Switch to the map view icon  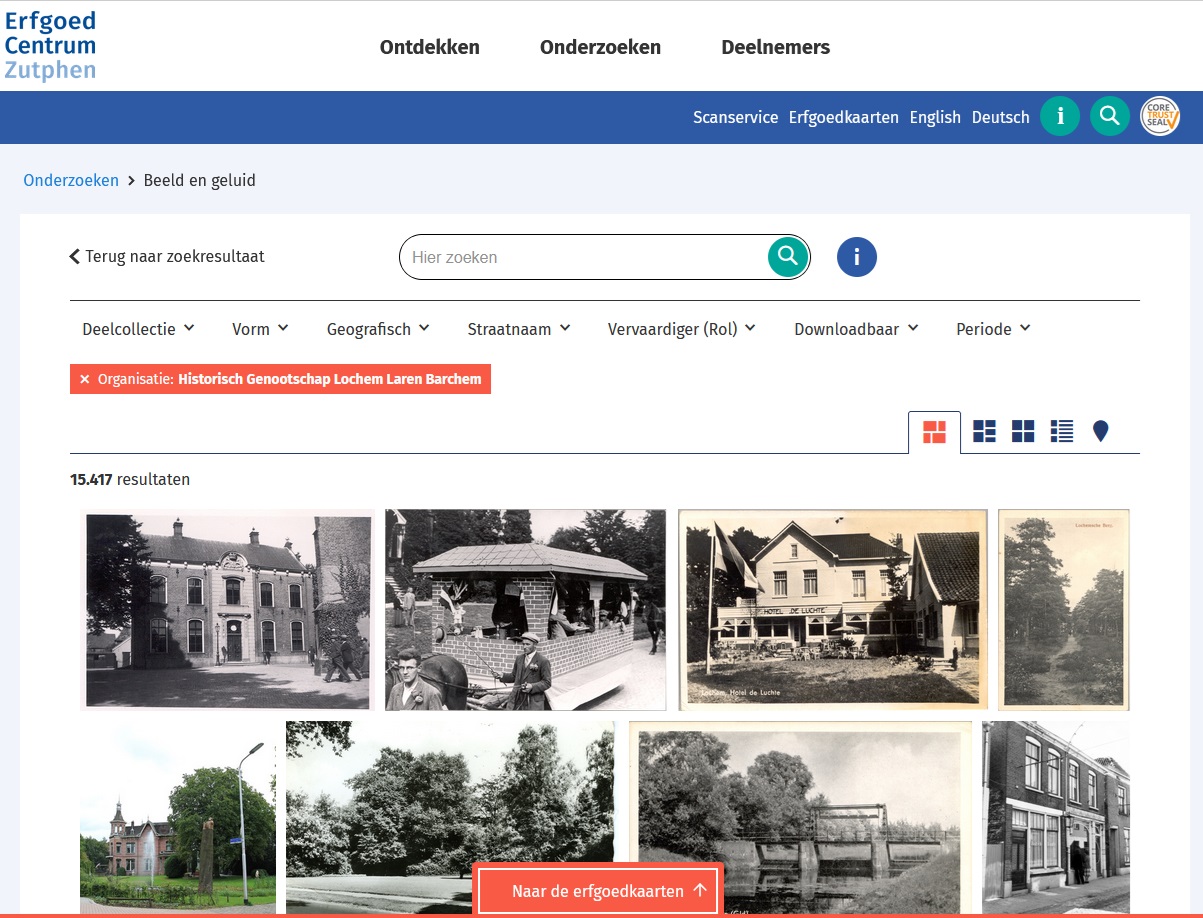click(x=1100, y=431)
